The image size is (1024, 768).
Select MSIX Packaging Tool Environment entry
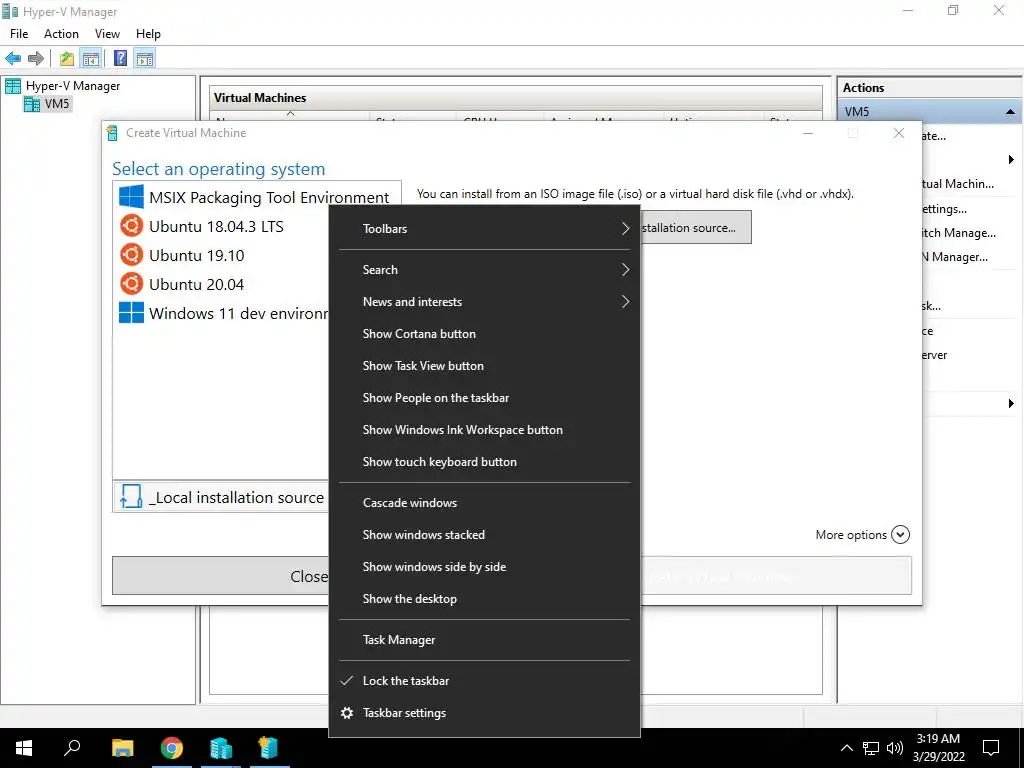[x=256, y=197]
